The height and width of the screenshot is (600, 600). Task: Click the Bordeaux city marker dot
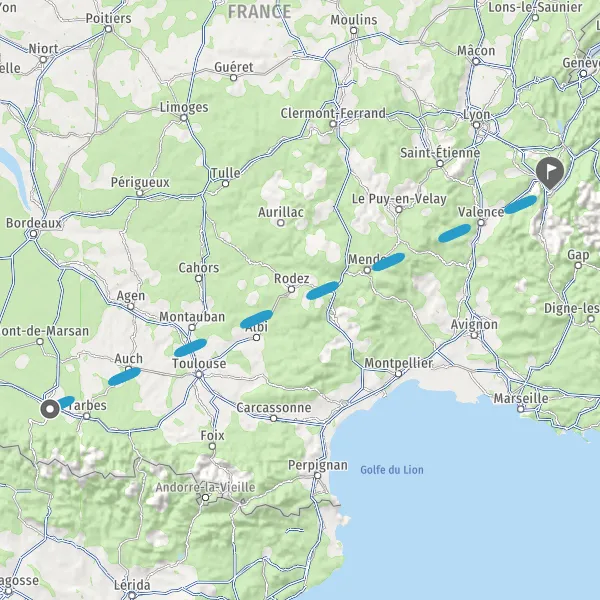(x=33, y=233)
